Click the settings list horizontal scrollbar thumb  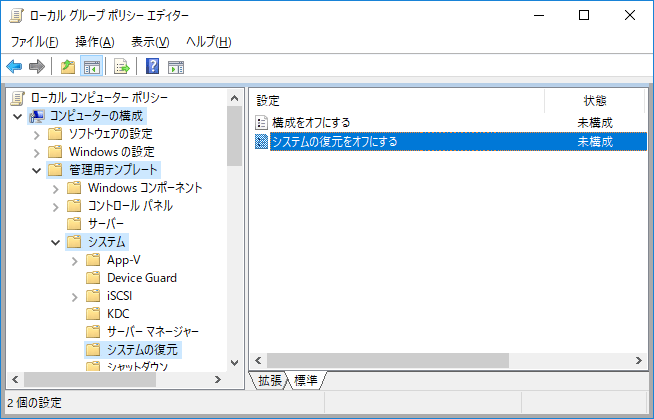[388, 360]
